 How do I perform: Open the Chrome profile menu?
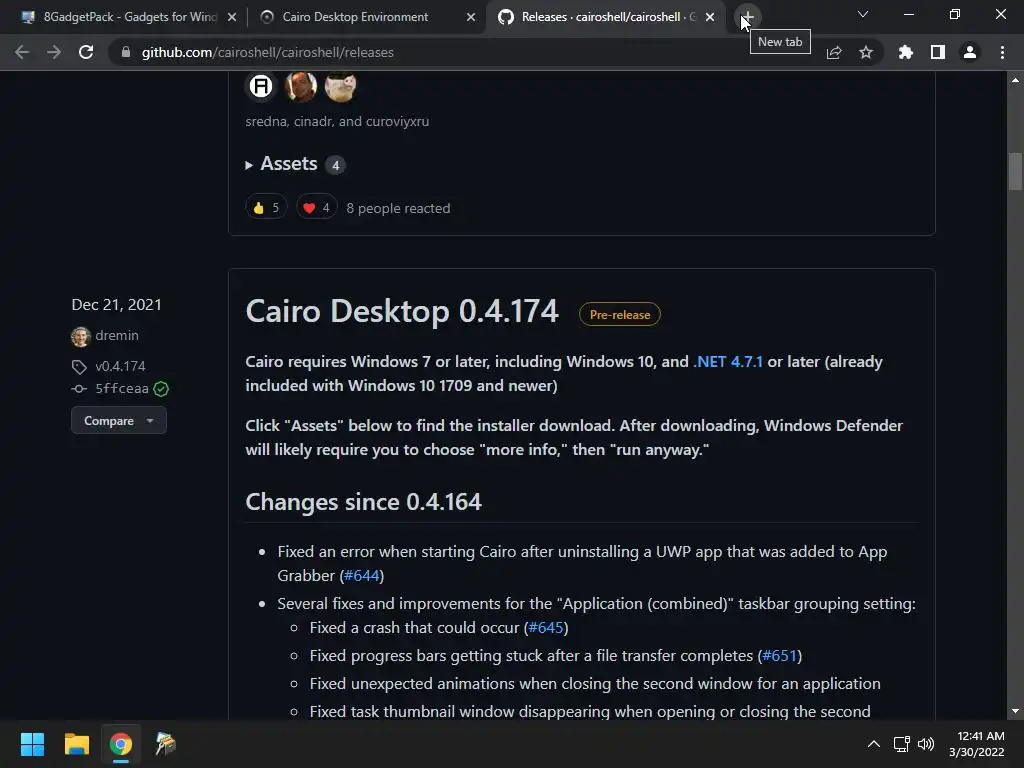tap(970, 52)
